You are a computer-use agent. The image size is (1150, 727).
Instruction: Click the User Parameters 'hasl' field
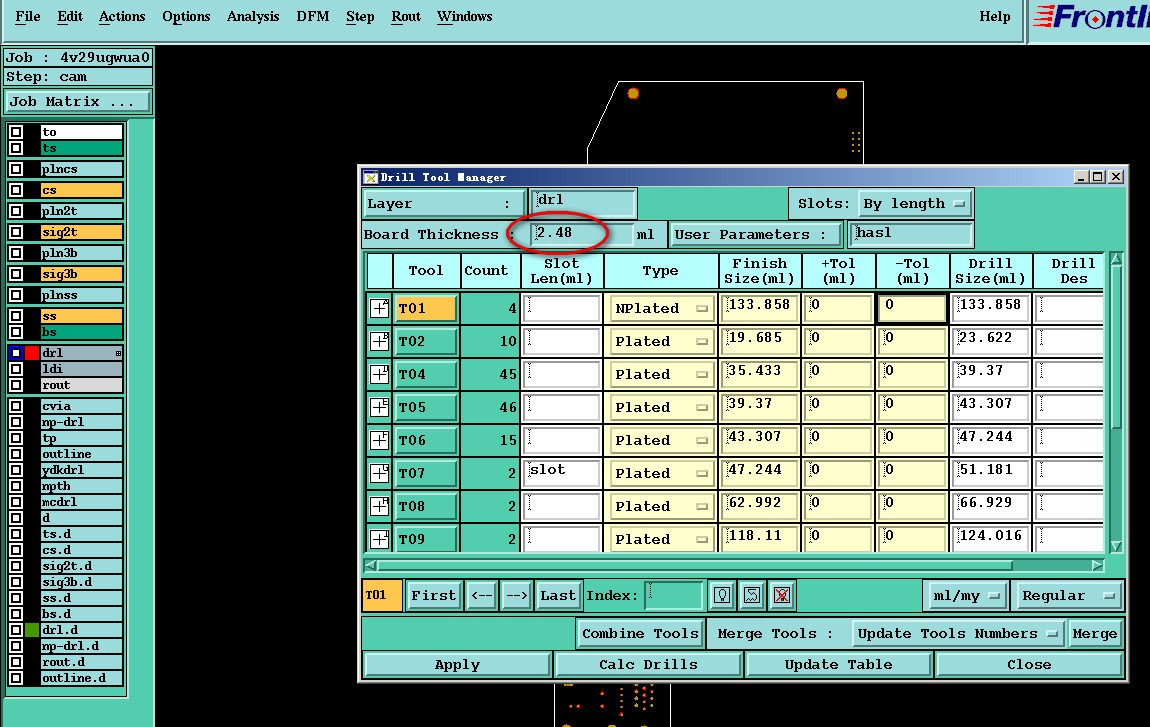[x=911, y=234]
